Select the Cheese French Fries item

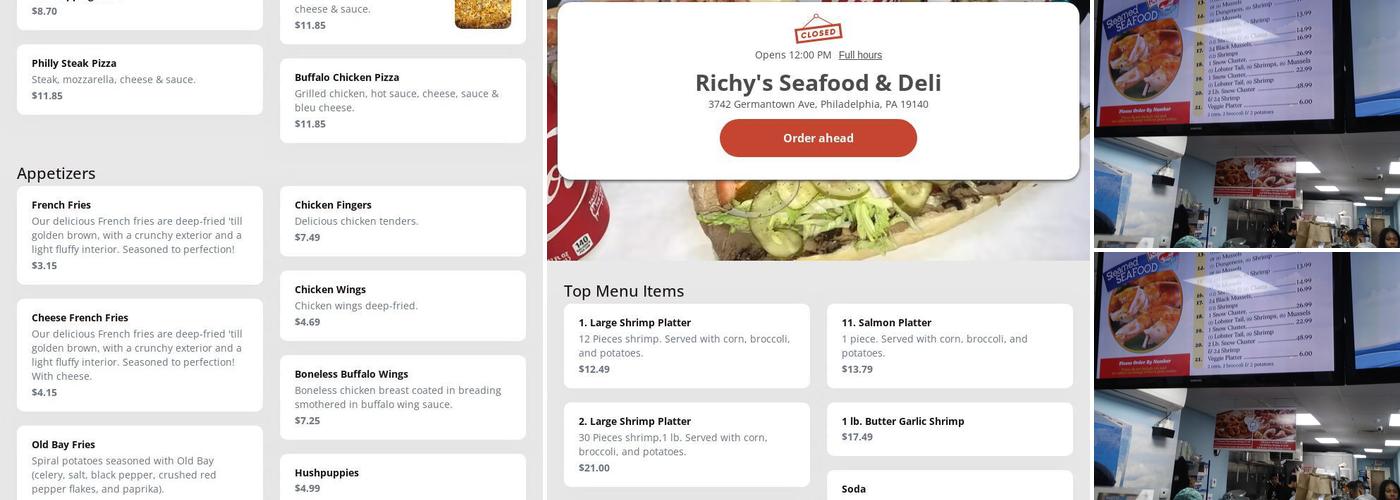pyautogui.click(x=140, y=355)
